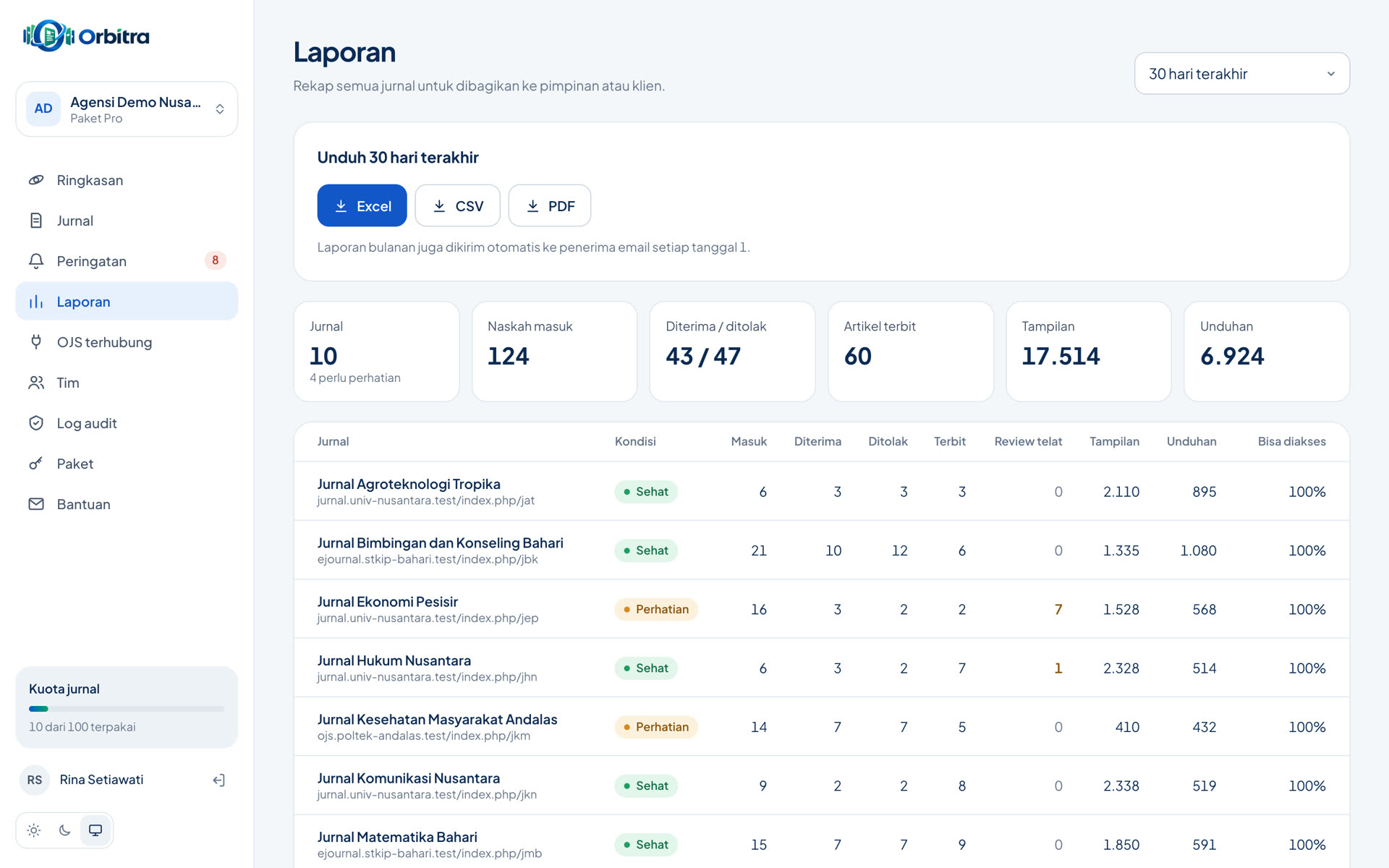Select system theme monitor icon
The image size is (1389, 868).
click(95, 830)
